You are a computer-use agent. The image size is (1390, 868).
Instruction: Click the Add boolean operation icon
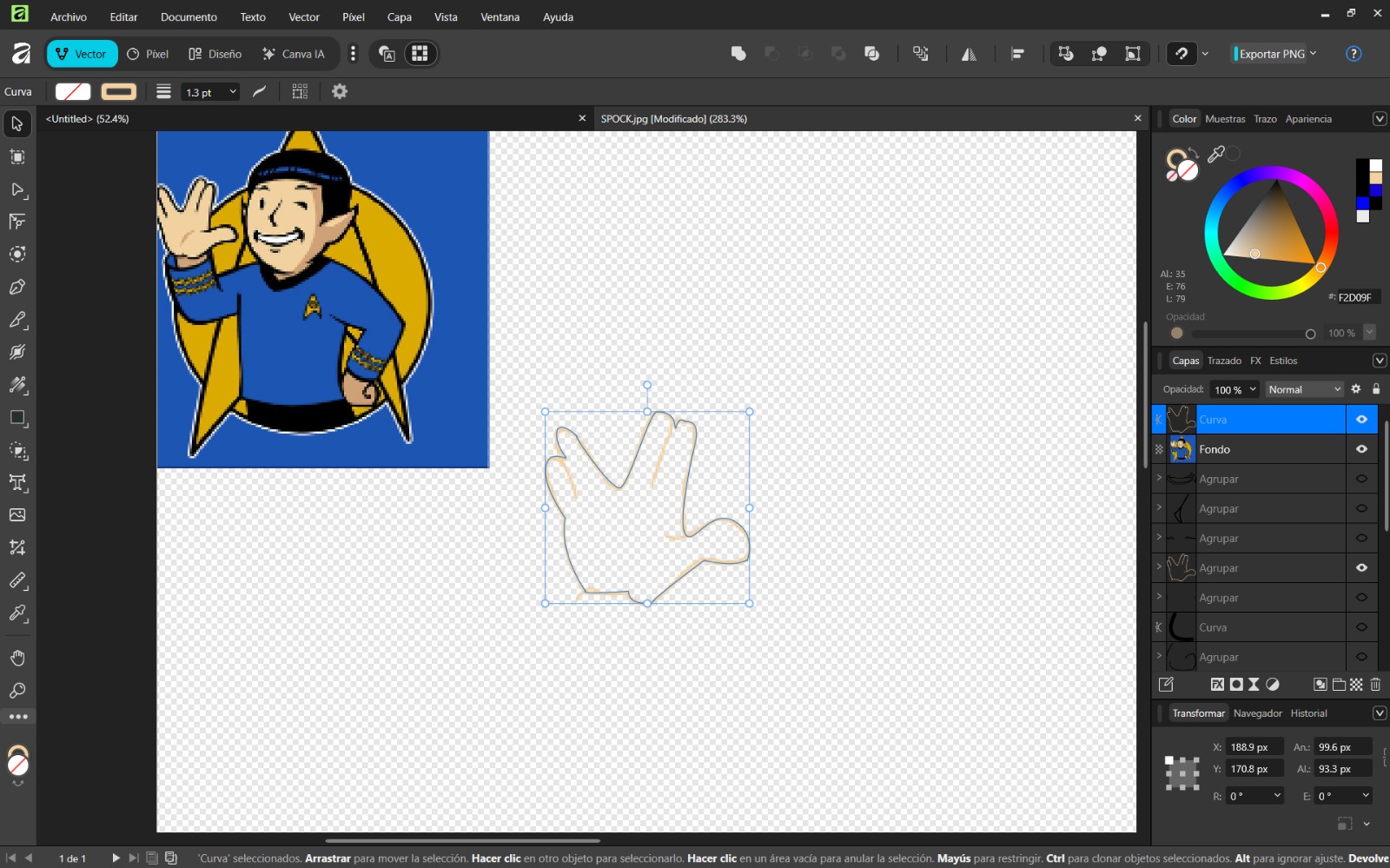[738, 54]
